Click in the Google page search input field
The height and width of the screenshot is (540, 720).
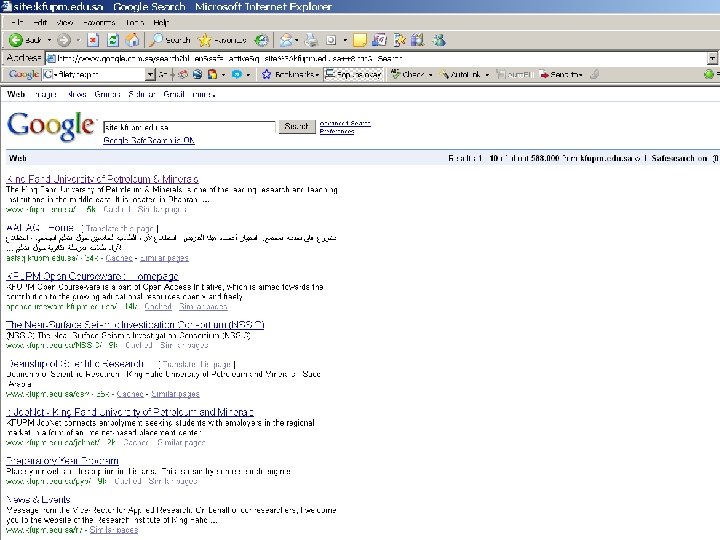pyautogui.click(x=189, y=127)
